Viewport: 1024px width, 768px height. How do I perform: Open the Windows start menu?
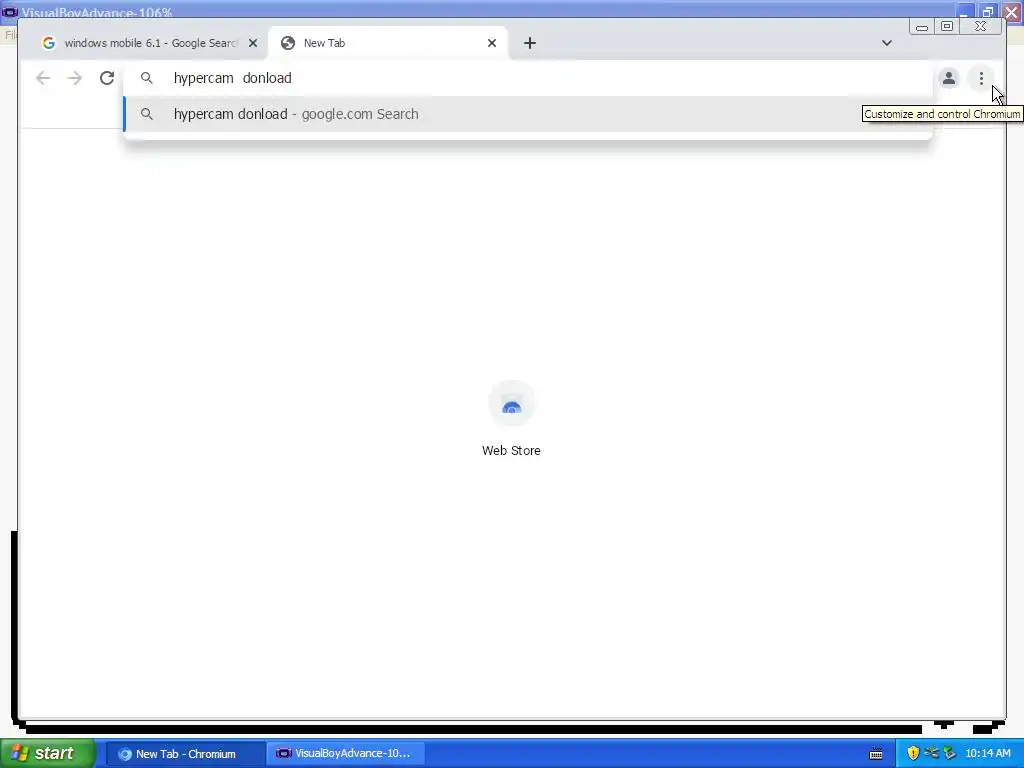click(x=48, y=753)
